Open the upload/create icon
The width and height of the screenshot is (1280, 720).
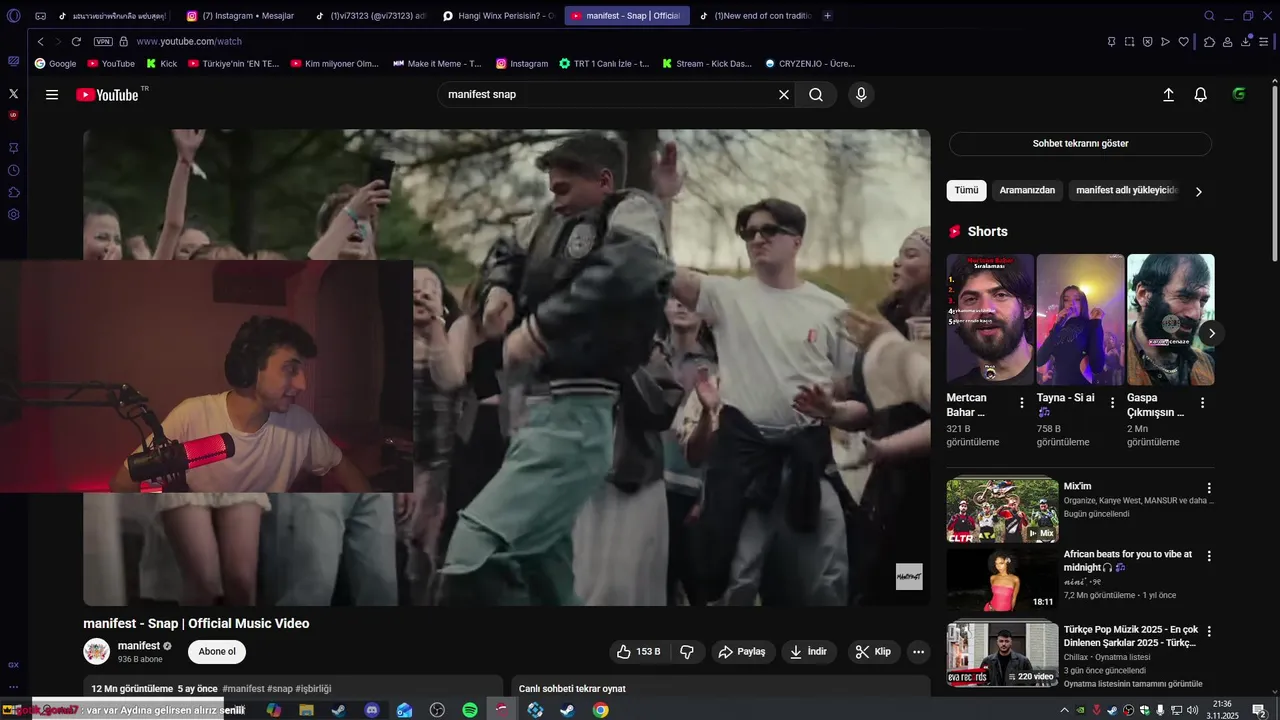click(1168, 95)
